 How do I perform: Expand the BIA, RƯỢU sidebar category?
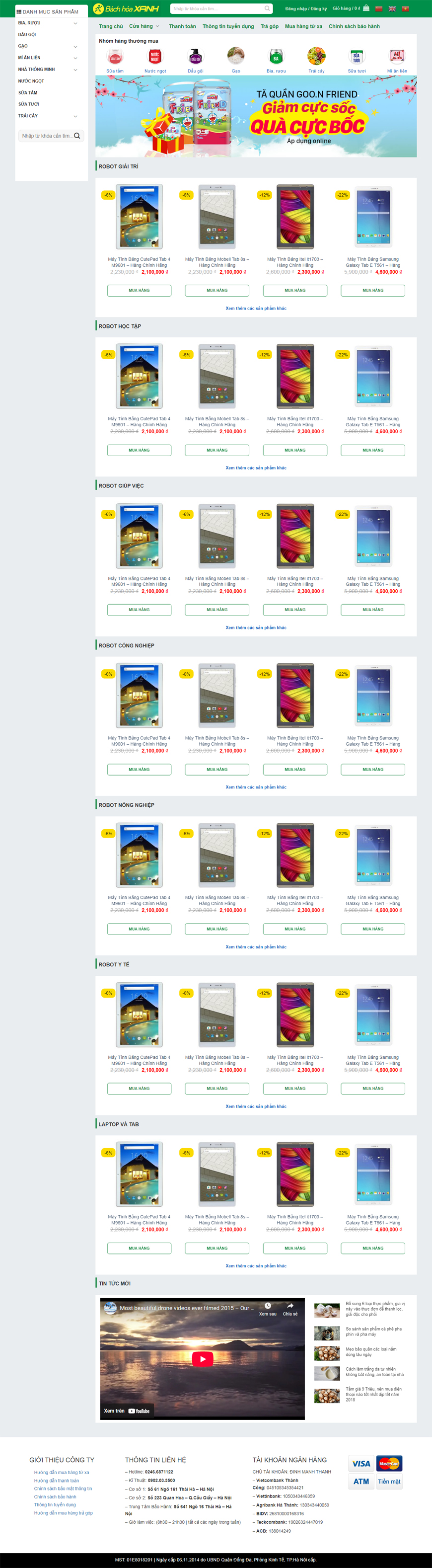pos(75,23)
